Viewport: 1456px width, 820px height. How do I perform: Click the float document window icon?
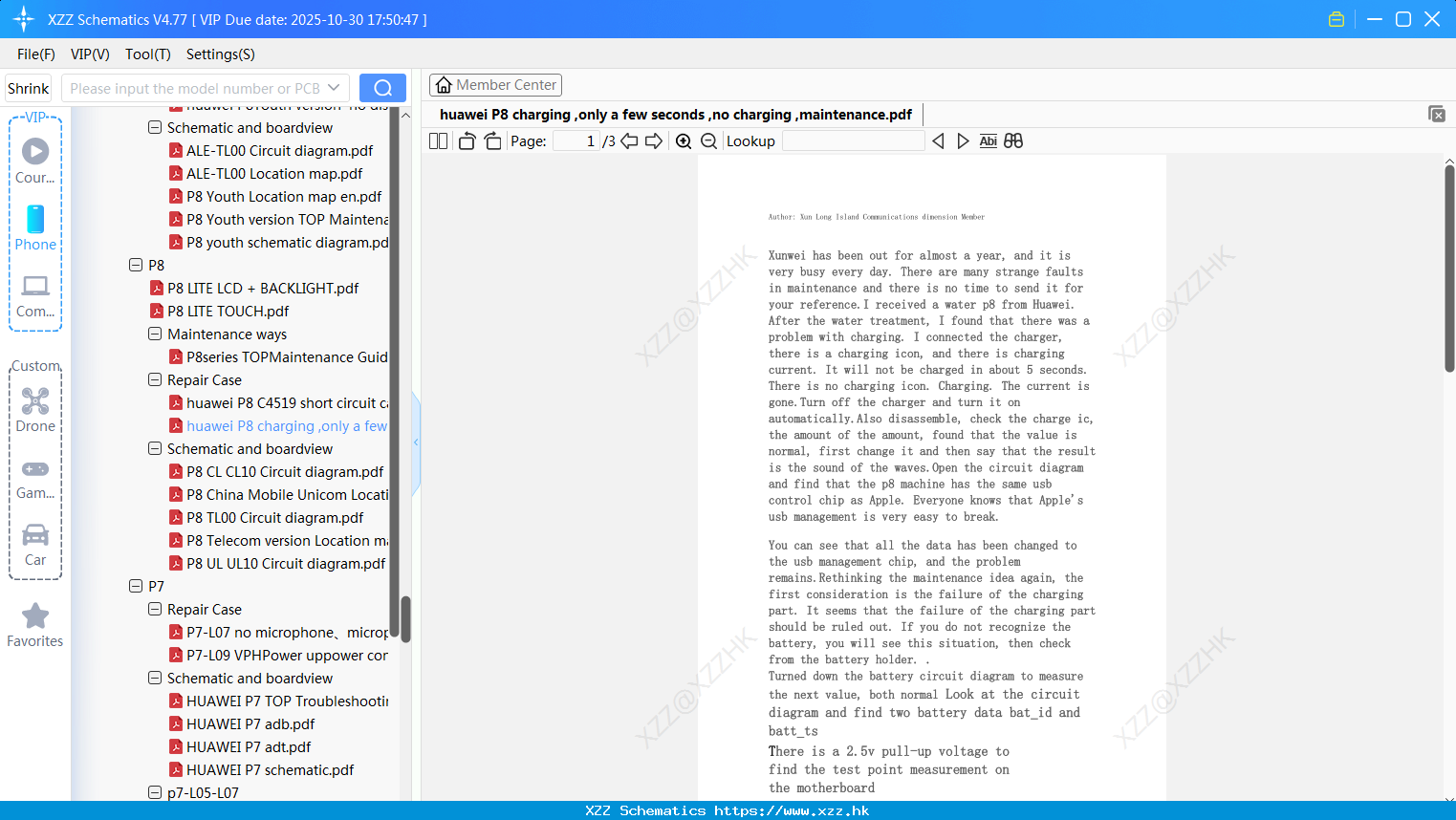(x=1437, y=114)
